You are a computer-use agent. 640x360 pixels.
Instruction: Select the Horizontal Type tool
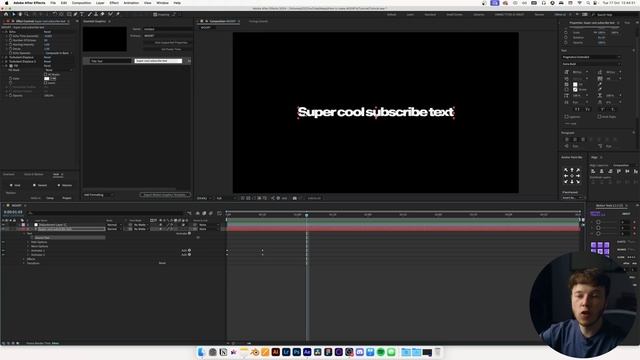pos(82,14)
